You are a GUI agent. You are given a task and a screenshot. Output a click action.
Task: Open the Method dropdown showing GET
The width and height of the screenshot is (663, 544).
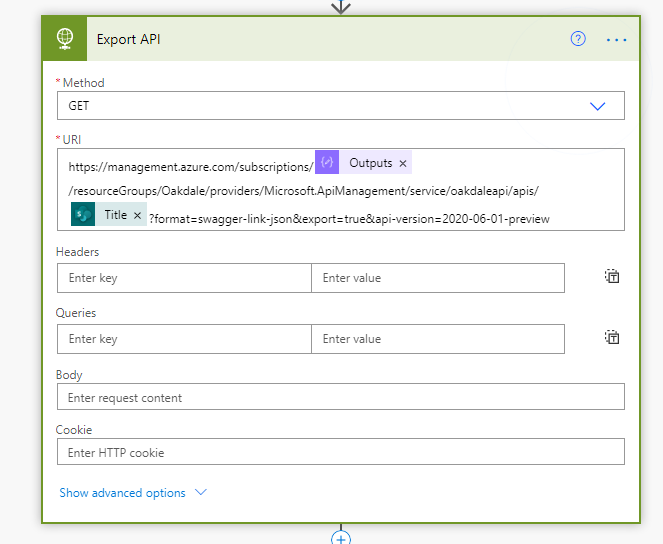tap(341, 106)
